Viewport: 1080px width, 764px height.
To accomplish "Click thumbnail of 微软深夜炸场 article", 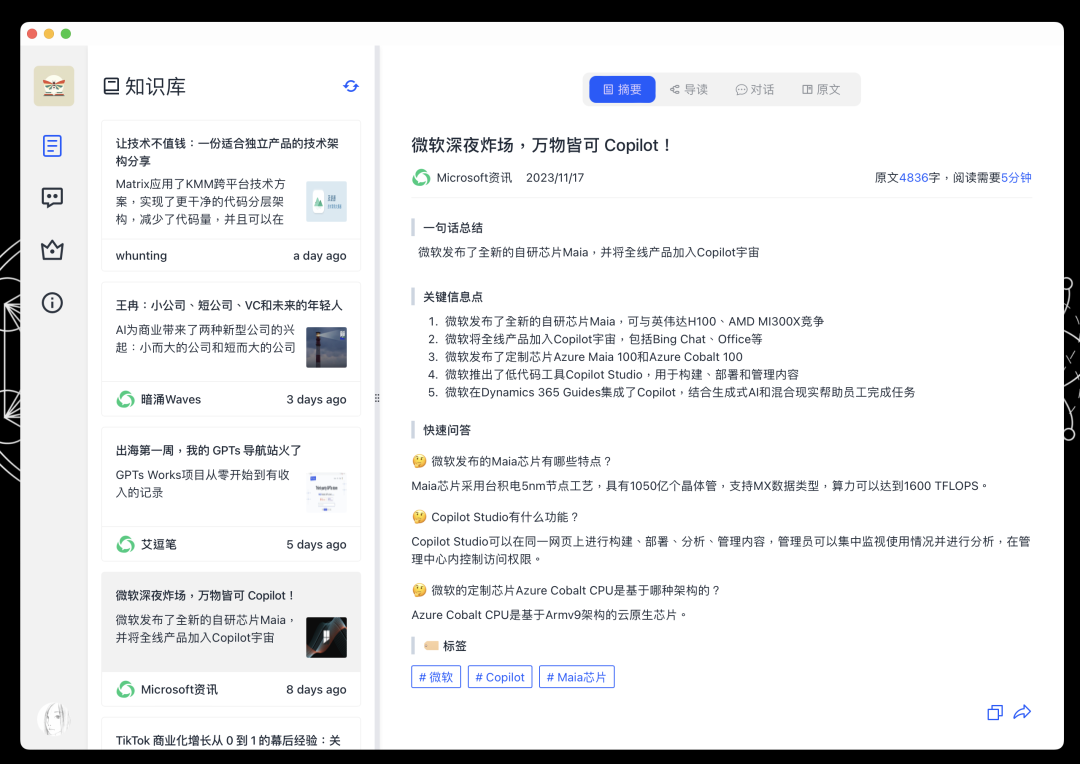I will (326, 637).
